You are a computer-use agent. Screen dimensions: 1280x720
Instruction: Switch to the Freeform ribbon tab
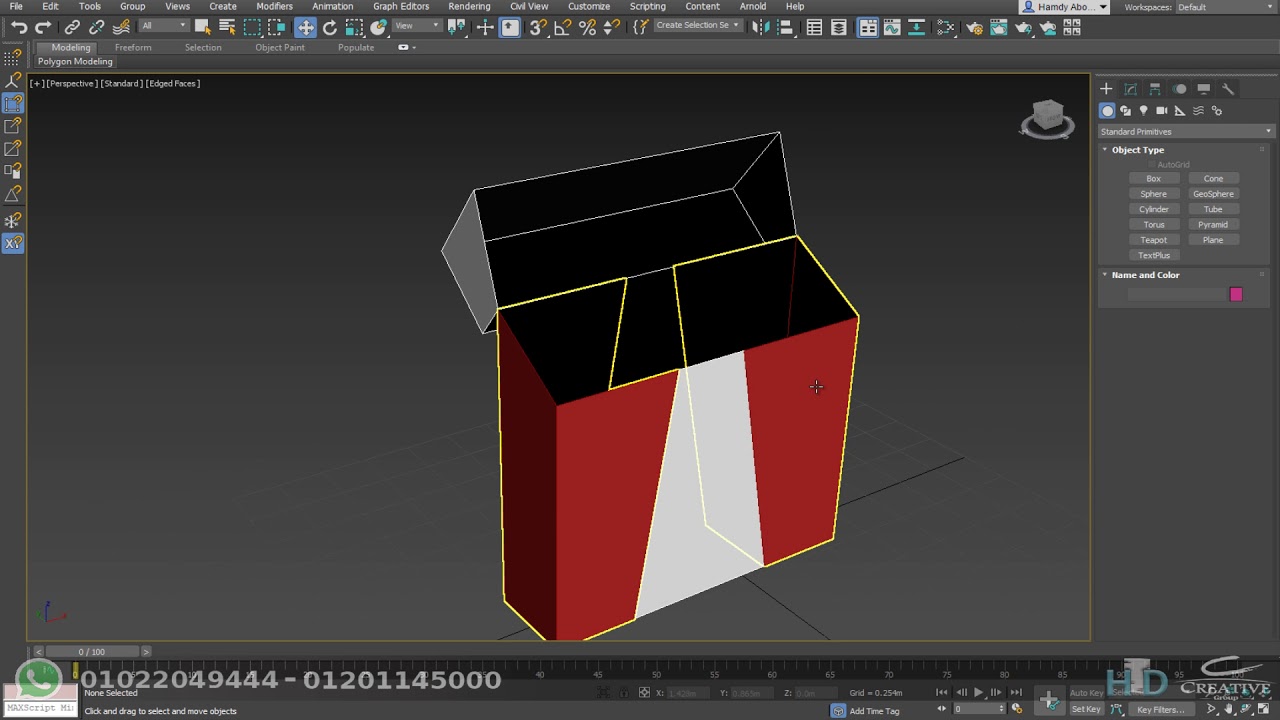tap(133, 47)
